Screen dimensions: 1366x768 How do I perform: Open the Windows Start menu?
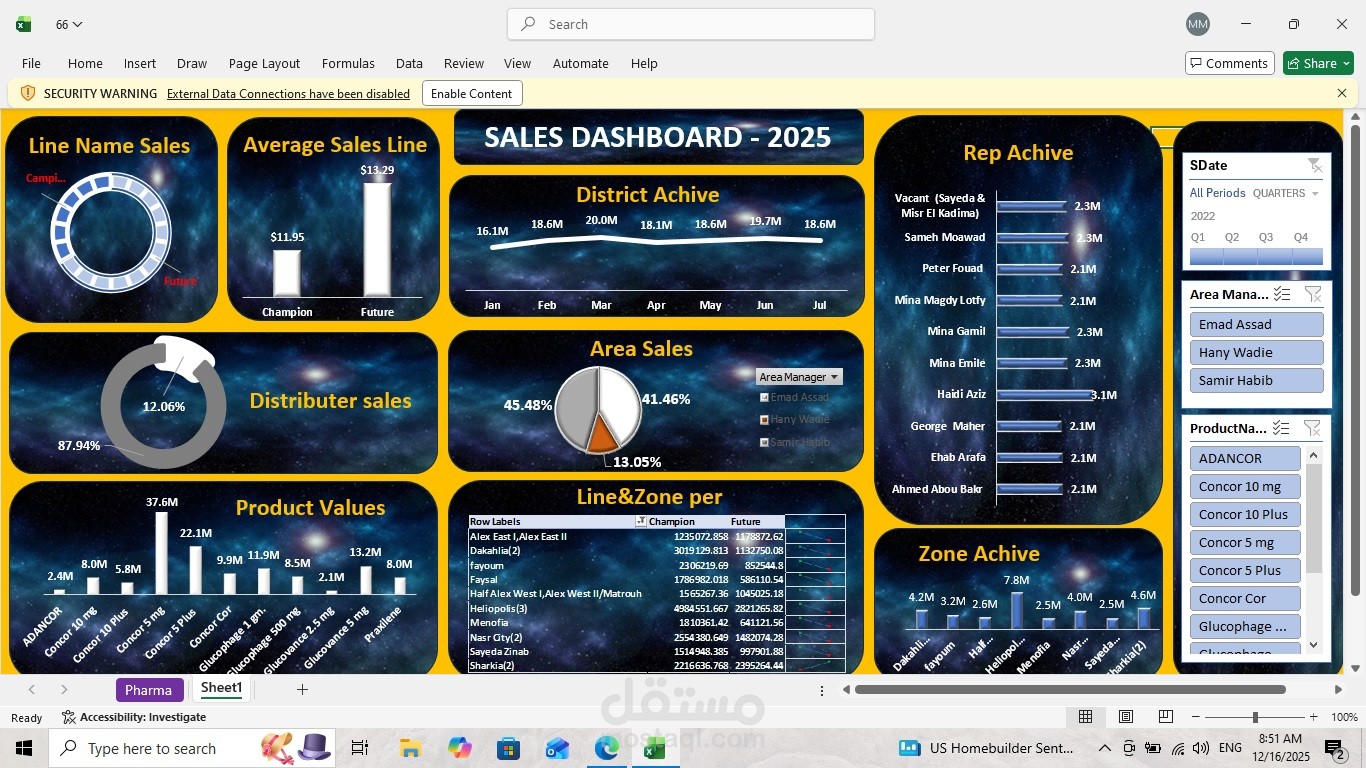pyautogui.click(x=24, y=748)
